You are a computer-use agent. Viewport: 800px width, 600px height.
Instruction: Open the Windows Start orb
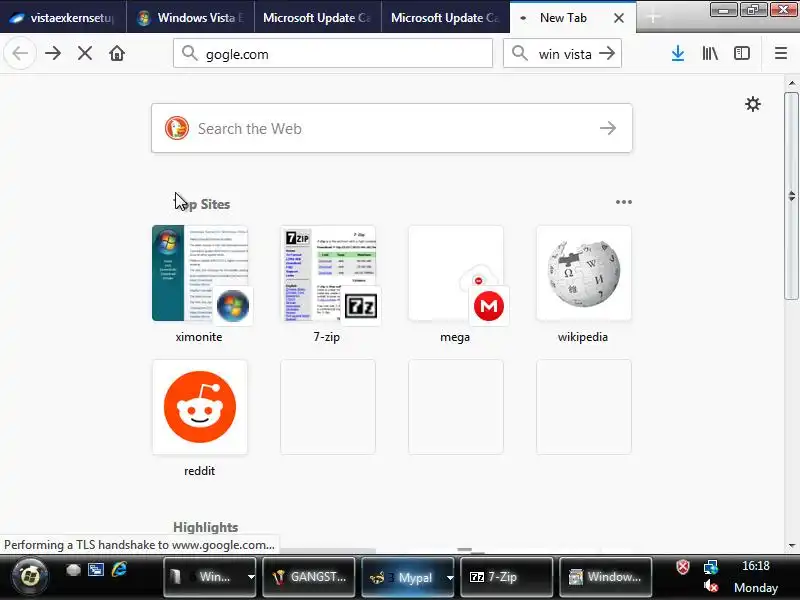pyautogui.click(x=30, y=577)
